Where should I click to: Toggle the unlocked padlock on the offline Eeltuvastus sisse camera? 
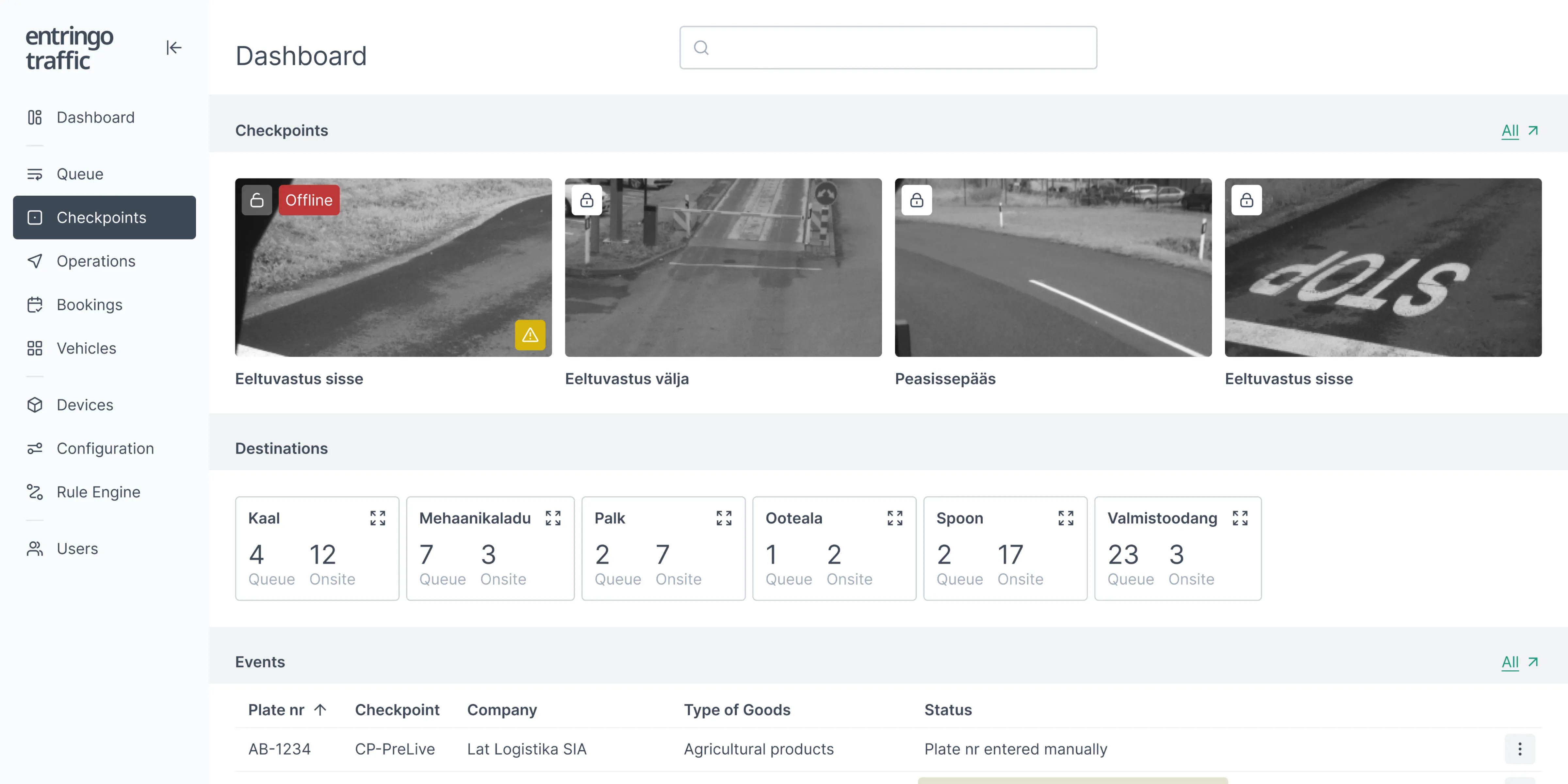click(x=257, y=200)
